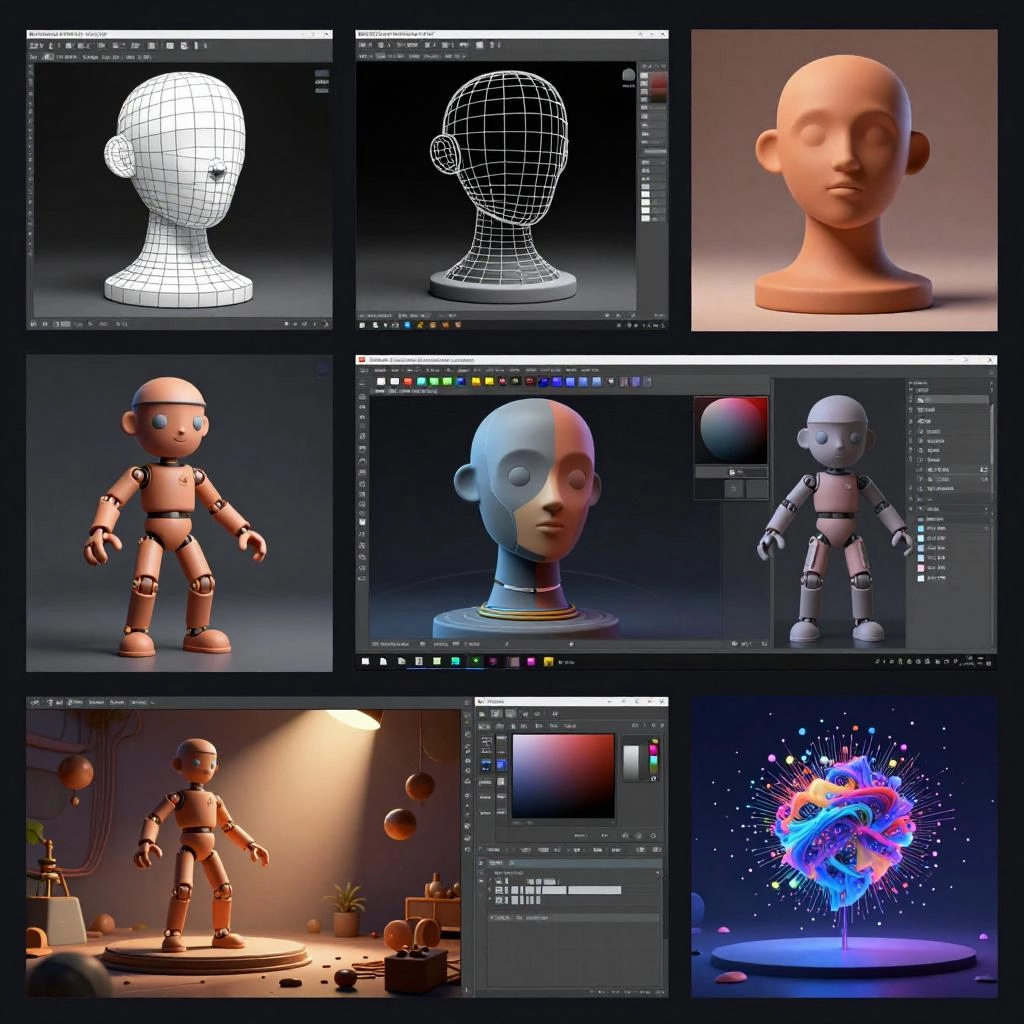Open the orange robot render on dark background

(179, 513)
